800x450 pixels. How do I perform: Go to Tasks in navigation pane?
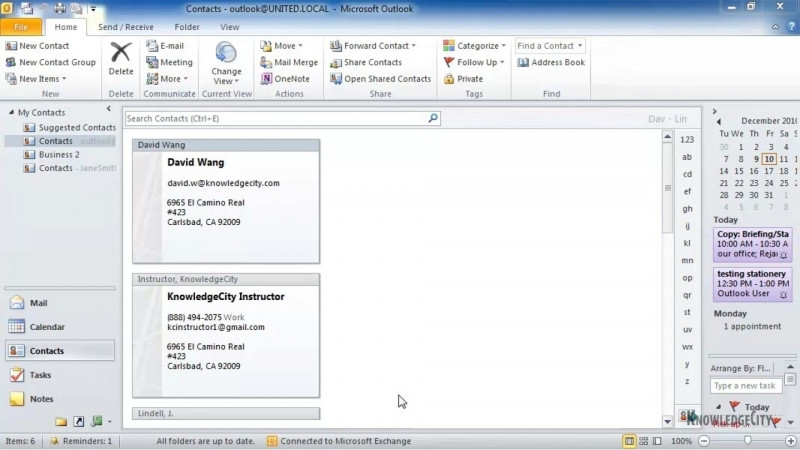[60, 375]
